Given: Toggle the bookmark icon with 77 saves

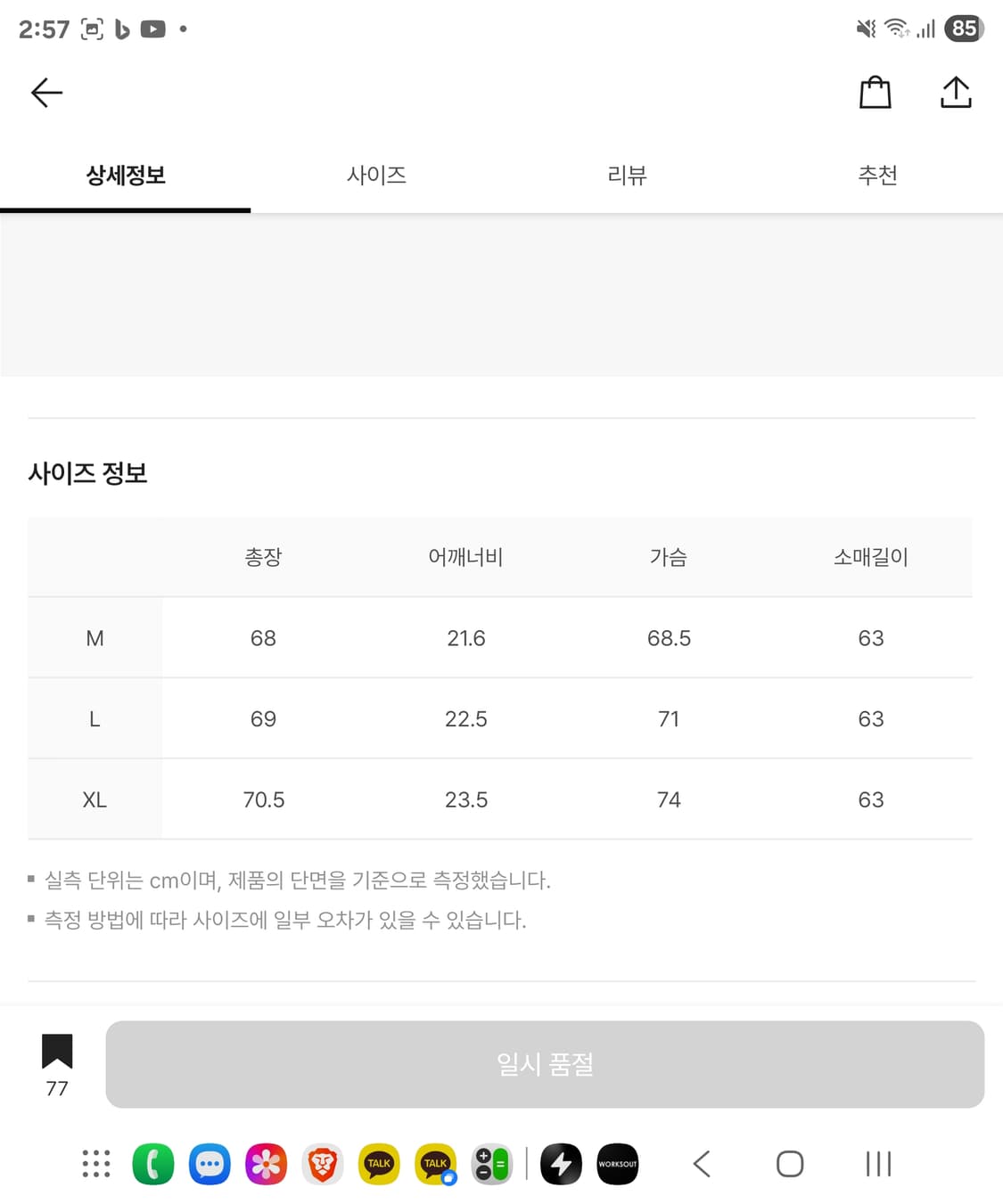Looking at the screenshot, I should tap(57, 1052).
